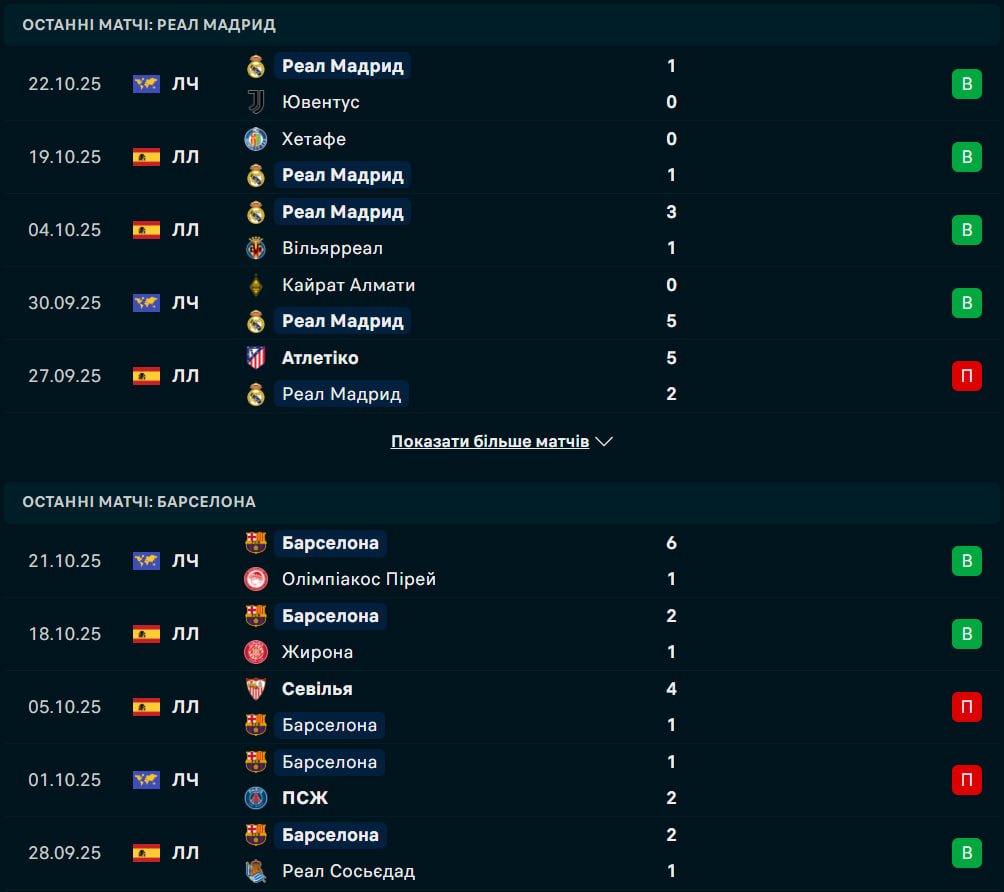The height and width of the screenshot is (892, 1004).
Task: Click red П badge for Севілья match
Action: (966, 707)
